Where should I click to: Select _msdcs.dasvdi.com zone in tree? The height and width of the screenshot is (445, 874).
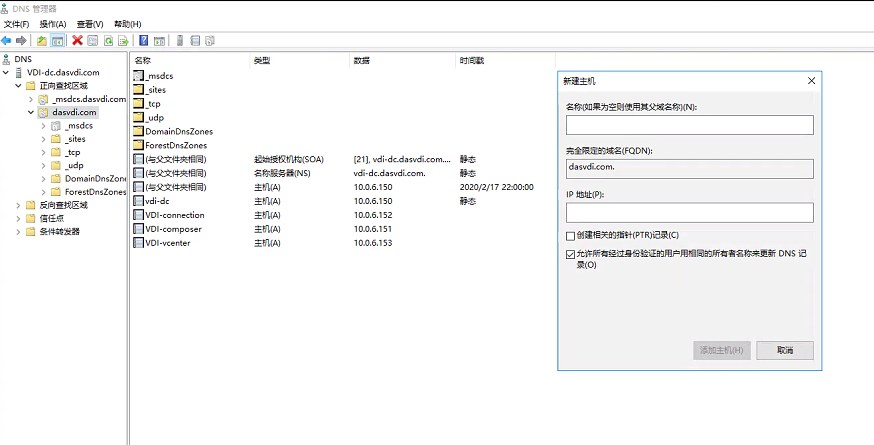pyautogui.click(x=89, y=99)
